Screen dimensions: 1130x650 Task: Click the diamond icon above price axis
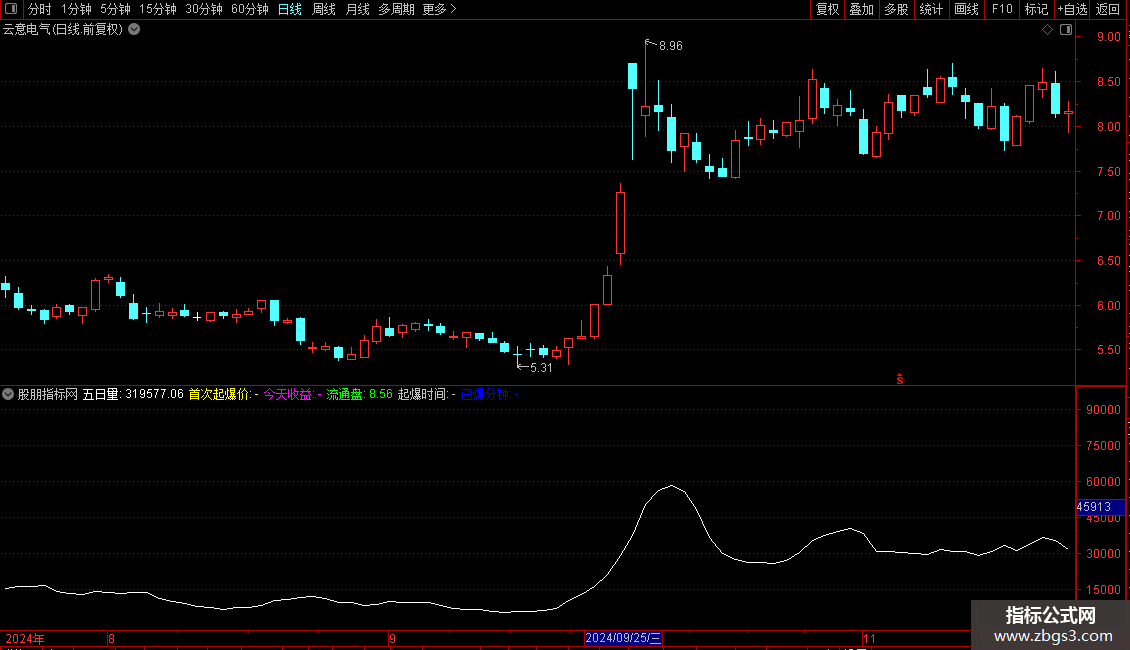pyautogui.click(x=1048, y=30)
